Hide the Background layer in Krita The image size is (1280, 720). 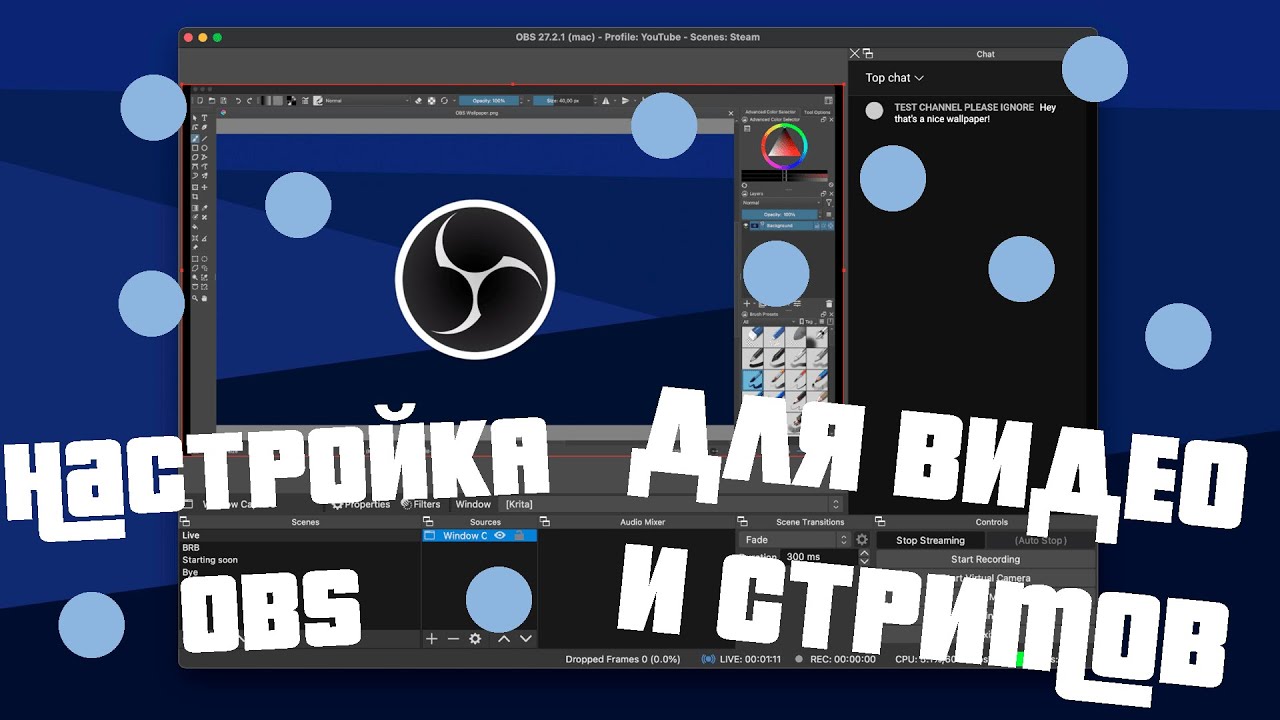pyautogui.click(x=746, y=226)
